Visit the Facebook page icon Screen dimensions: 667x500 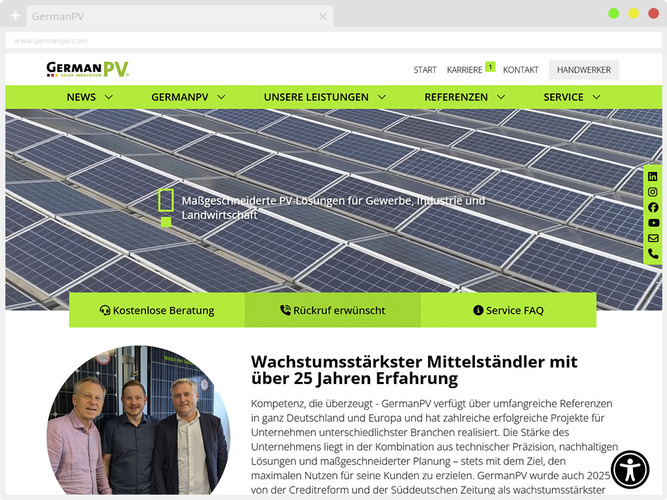[x=653, y=207]
